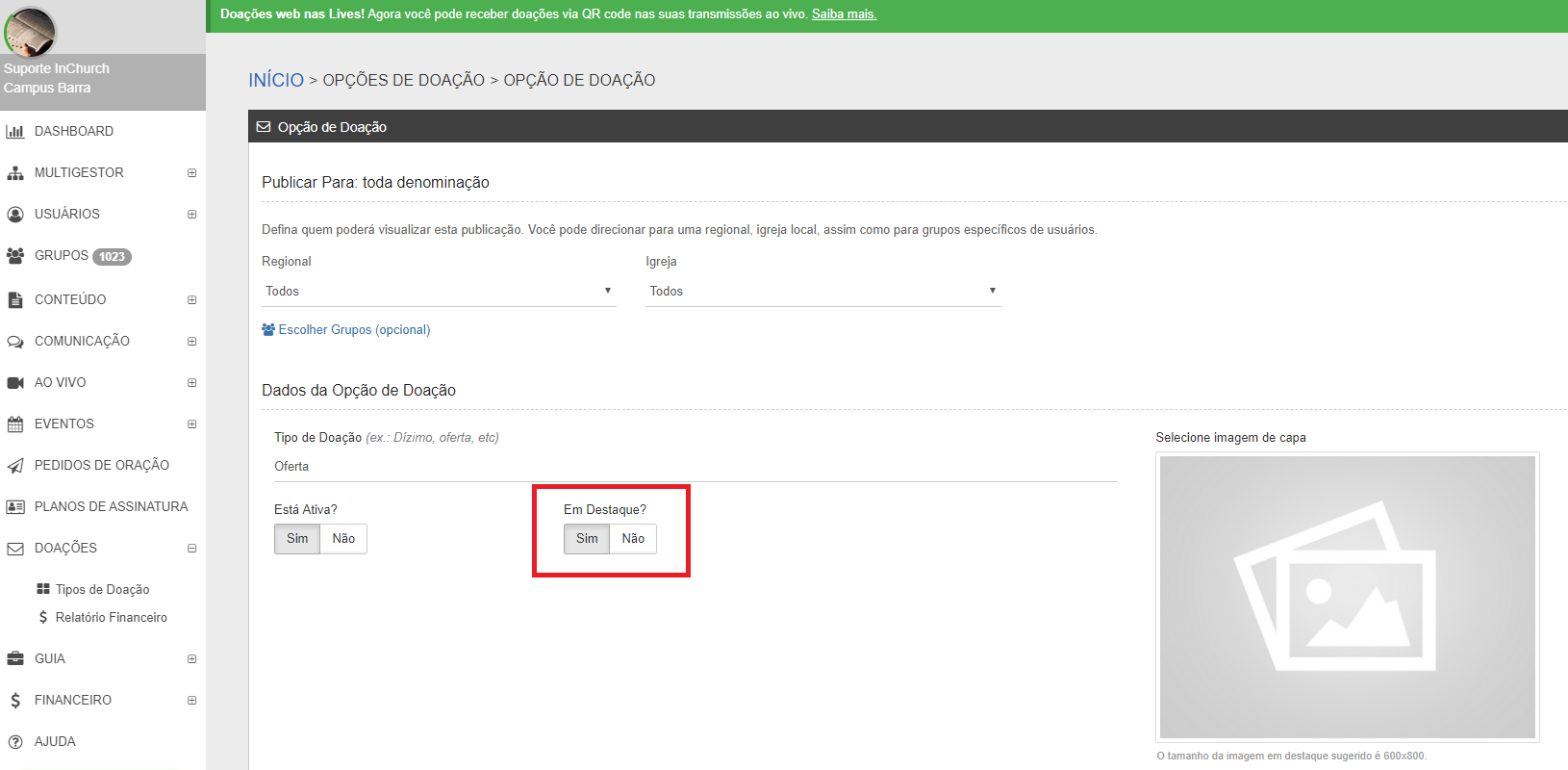Click the Grupos people icon

pyautogui.click(x=15, y=256)
